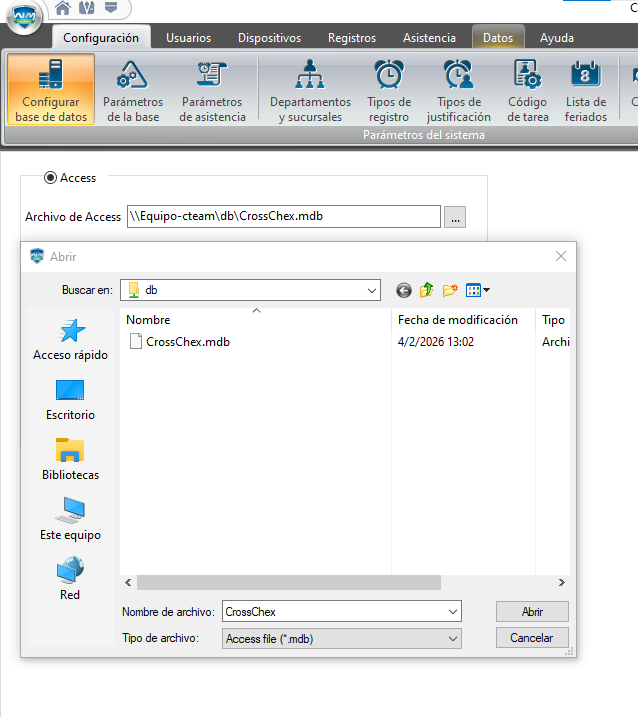Click the map icon in quick toolbar
Viewport: 638px width, 717px height.
pos(86,8)
